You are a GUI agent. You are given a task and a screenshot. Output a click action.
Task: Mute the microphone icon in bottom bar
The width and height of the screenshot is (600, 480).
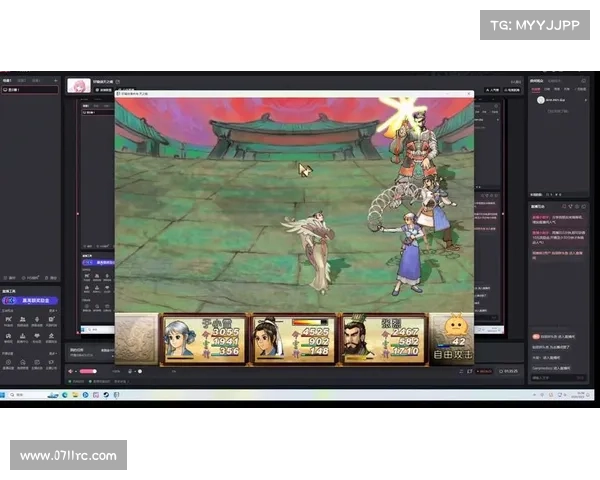point(130,371)
